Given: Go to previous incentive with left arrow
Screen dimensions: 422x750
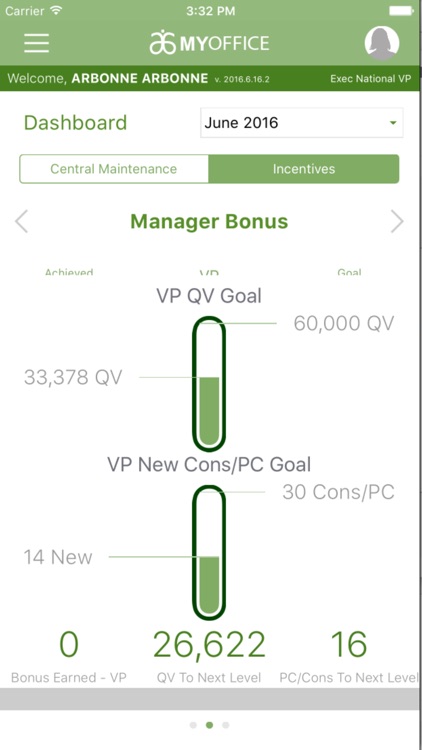Looking at the screenshot, I should click(22, 221).
